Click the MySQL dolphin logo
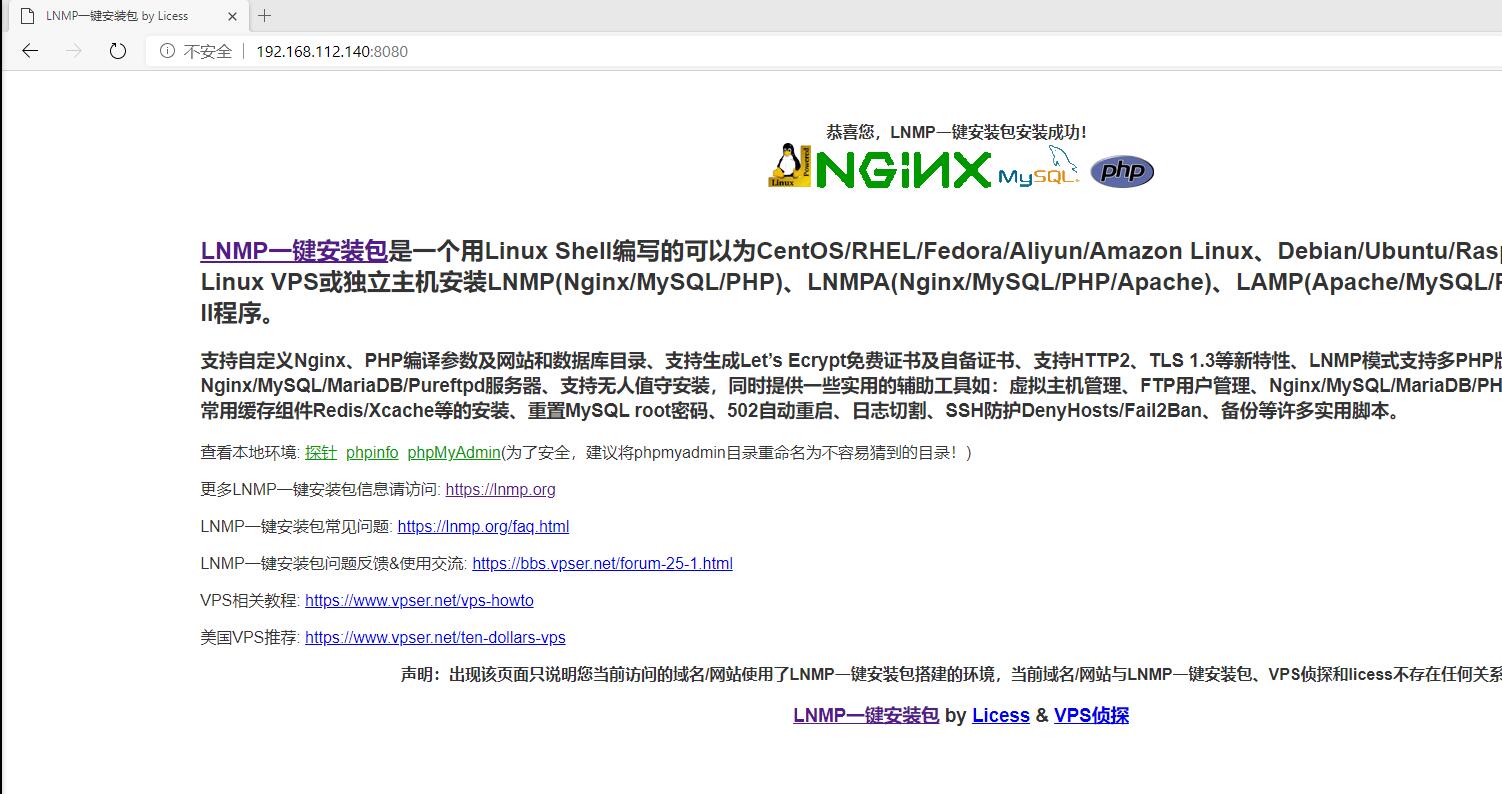 1039,167
